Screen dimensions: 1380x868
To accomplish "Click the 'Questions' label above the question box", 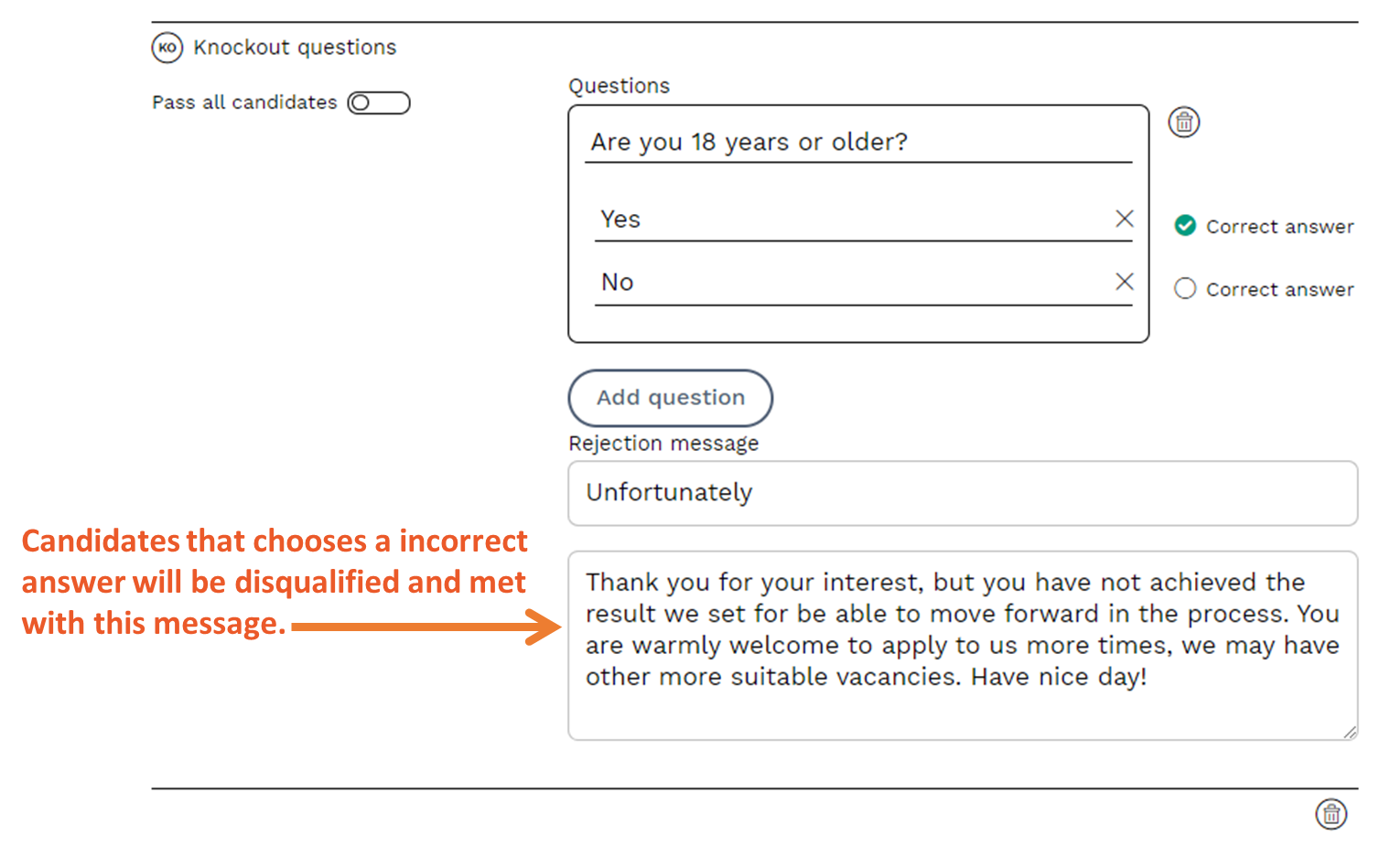I will (620, 86).
